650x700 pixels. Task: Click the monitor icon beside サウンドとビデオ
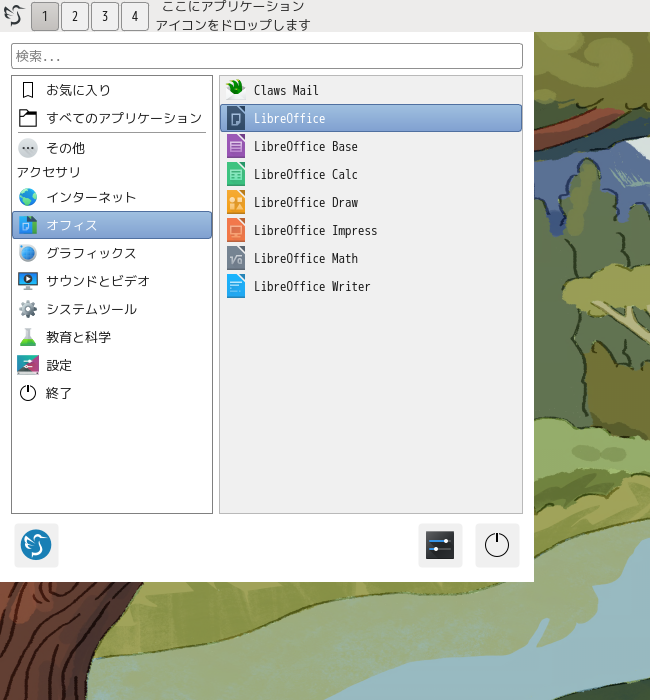tap(28, 281)
